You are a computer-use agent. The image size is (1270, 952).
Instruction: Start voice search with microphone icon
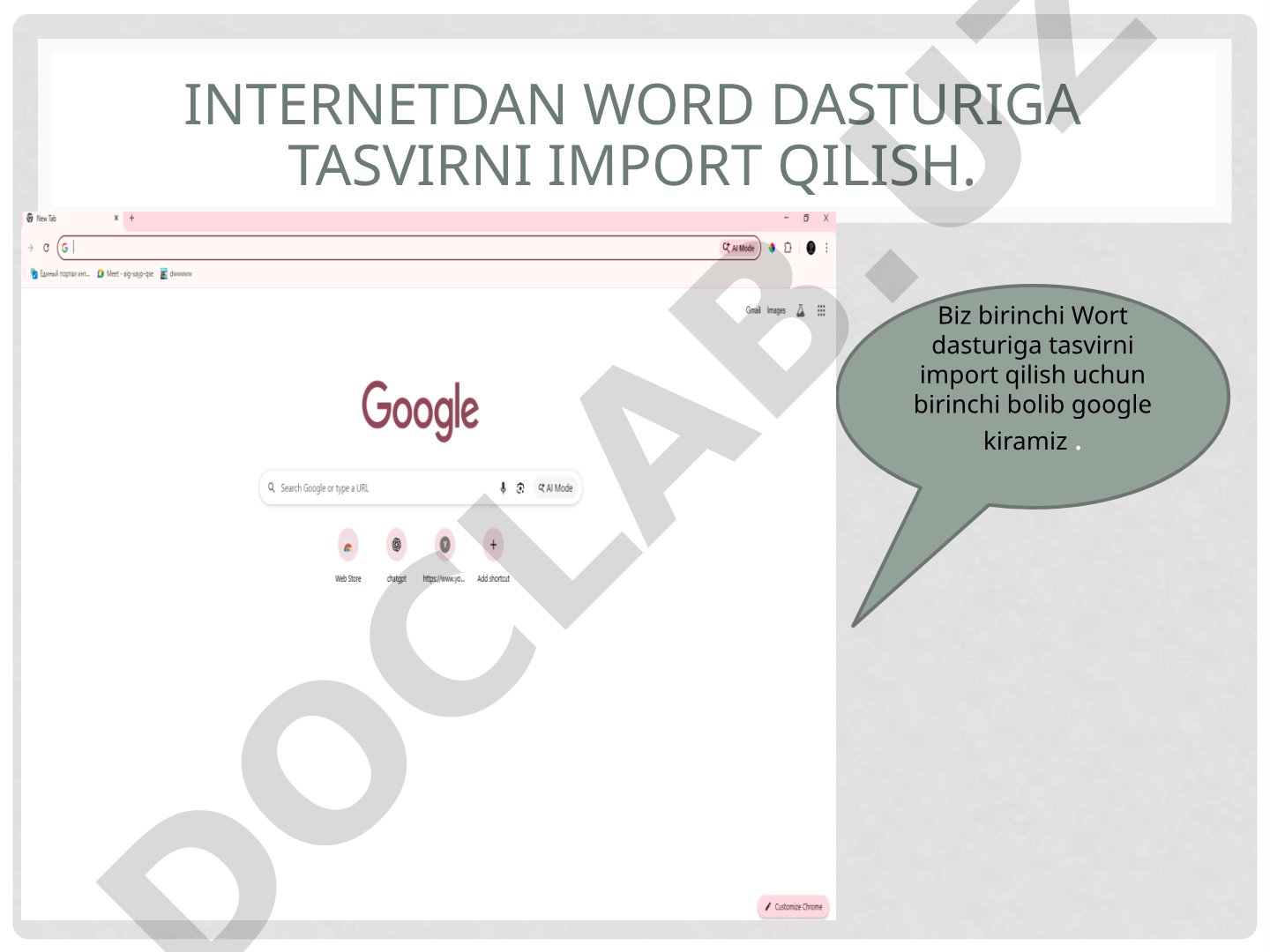pos(503,488)
